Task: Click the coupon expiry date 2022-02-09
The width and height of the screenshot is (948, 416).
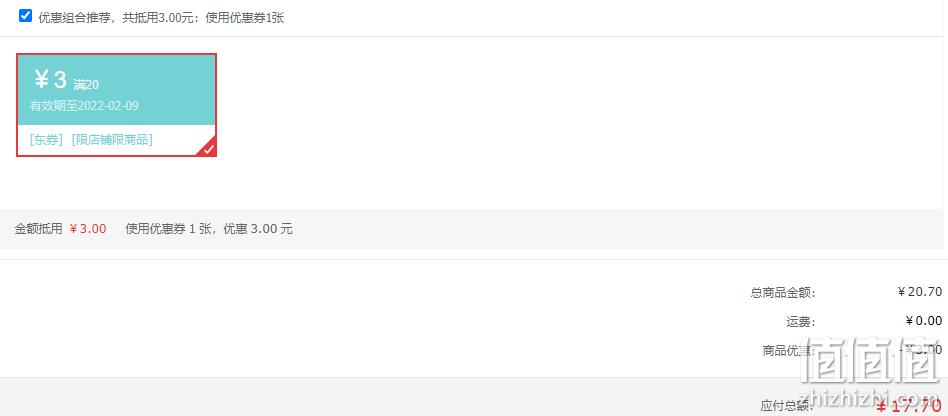Action: point(108,106)
